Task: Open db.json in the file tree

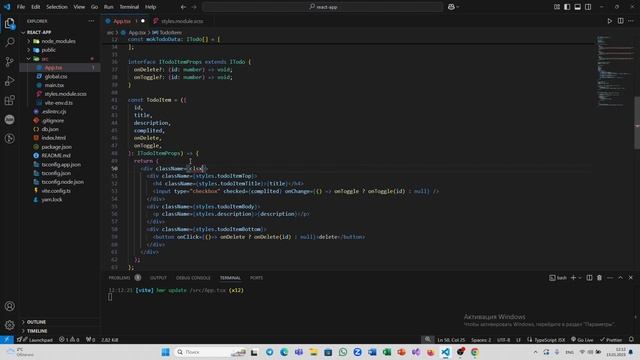Action: [x=50, y=129]
